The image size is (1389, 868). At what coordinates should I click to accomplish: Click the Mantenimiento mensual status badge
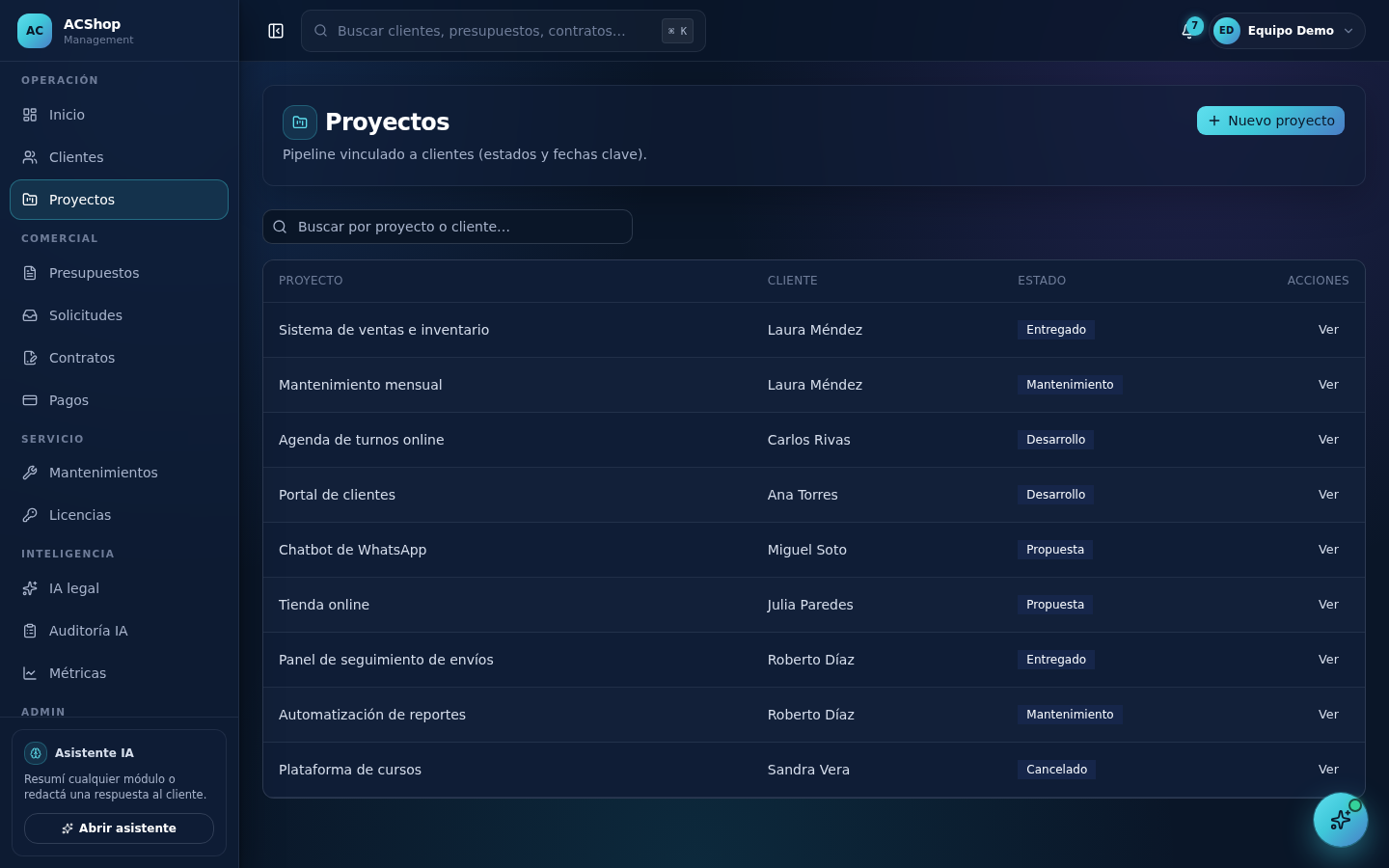point(1070,385)
